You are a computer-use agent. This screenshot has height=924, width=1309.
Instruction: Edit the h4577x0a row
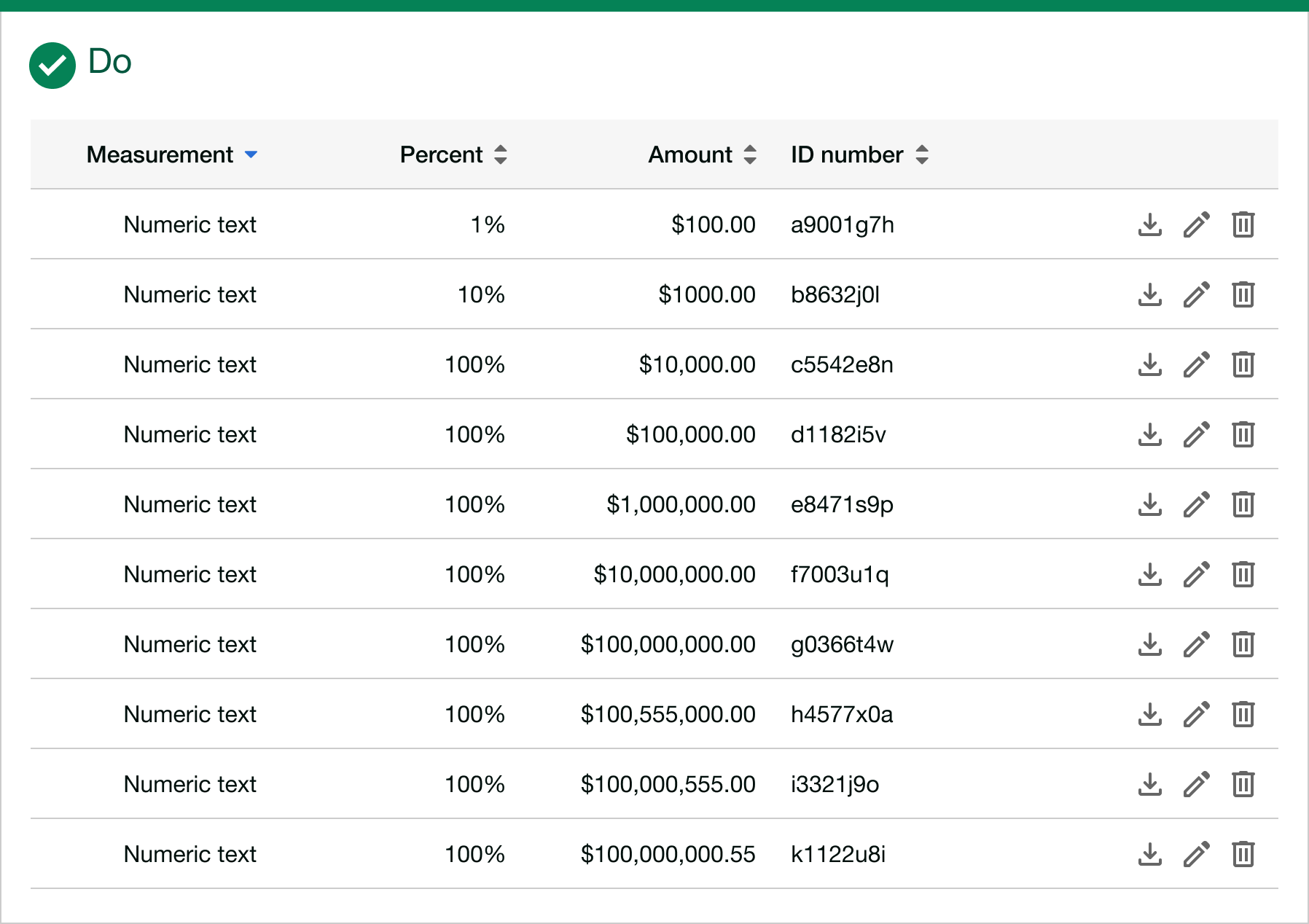coord(1197,714)
